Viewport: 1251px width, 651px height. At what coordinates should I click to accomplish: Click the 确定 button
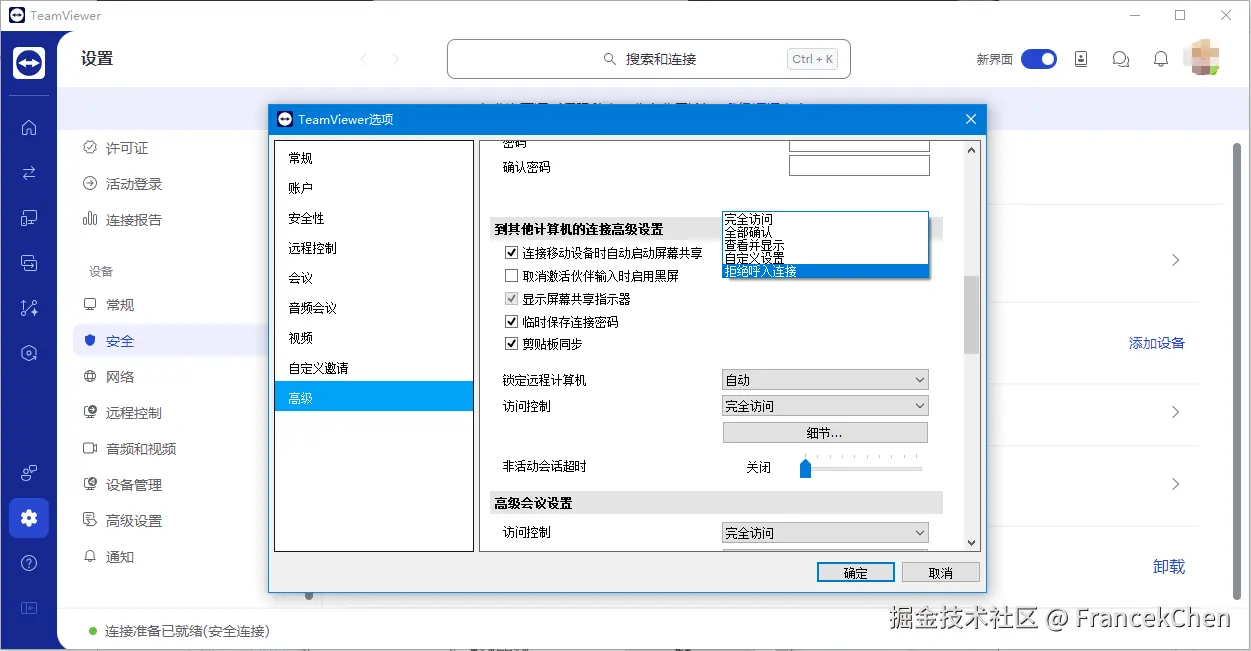tap(856, 573)
